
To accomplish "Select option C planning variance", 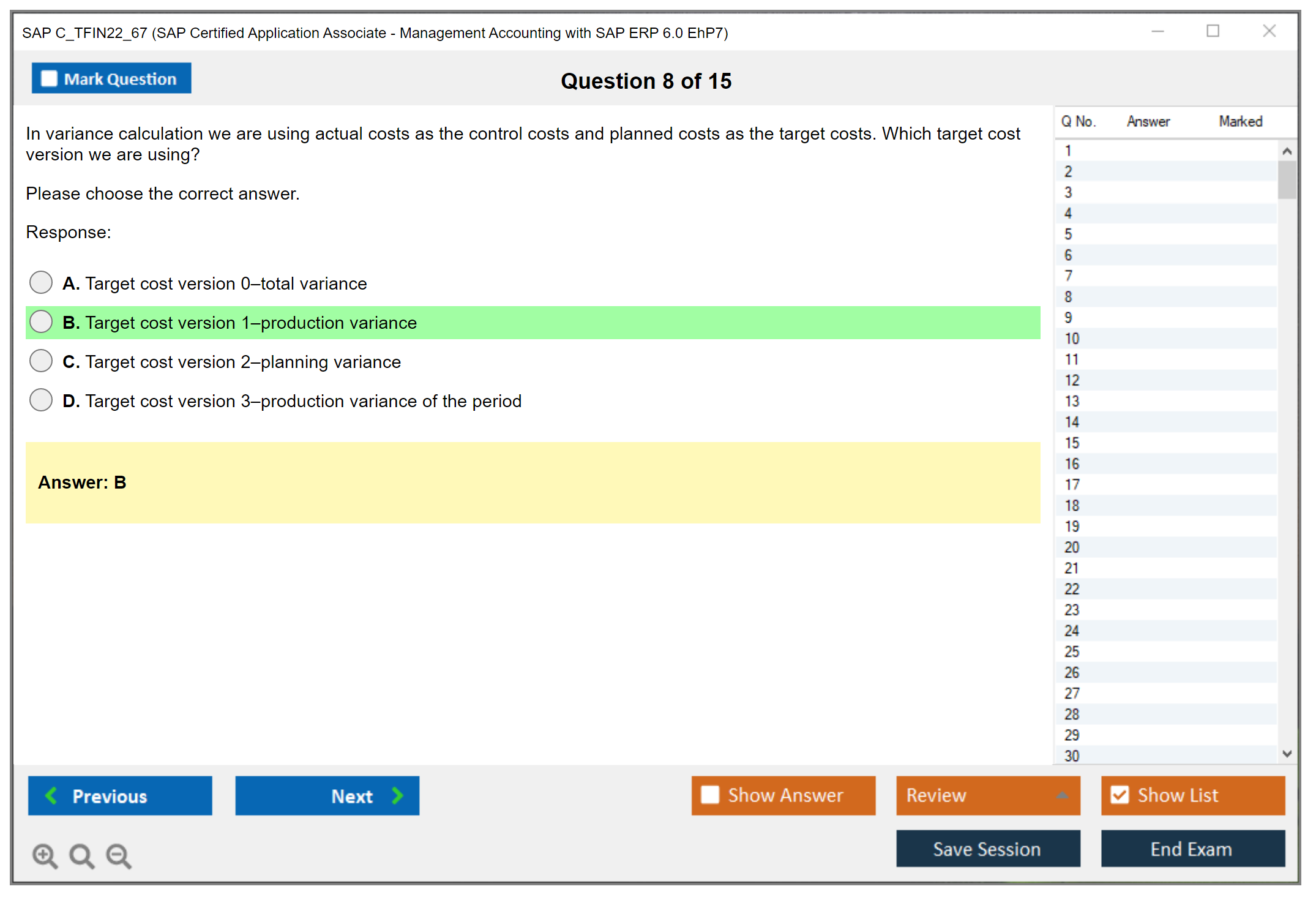I will 41,361.
